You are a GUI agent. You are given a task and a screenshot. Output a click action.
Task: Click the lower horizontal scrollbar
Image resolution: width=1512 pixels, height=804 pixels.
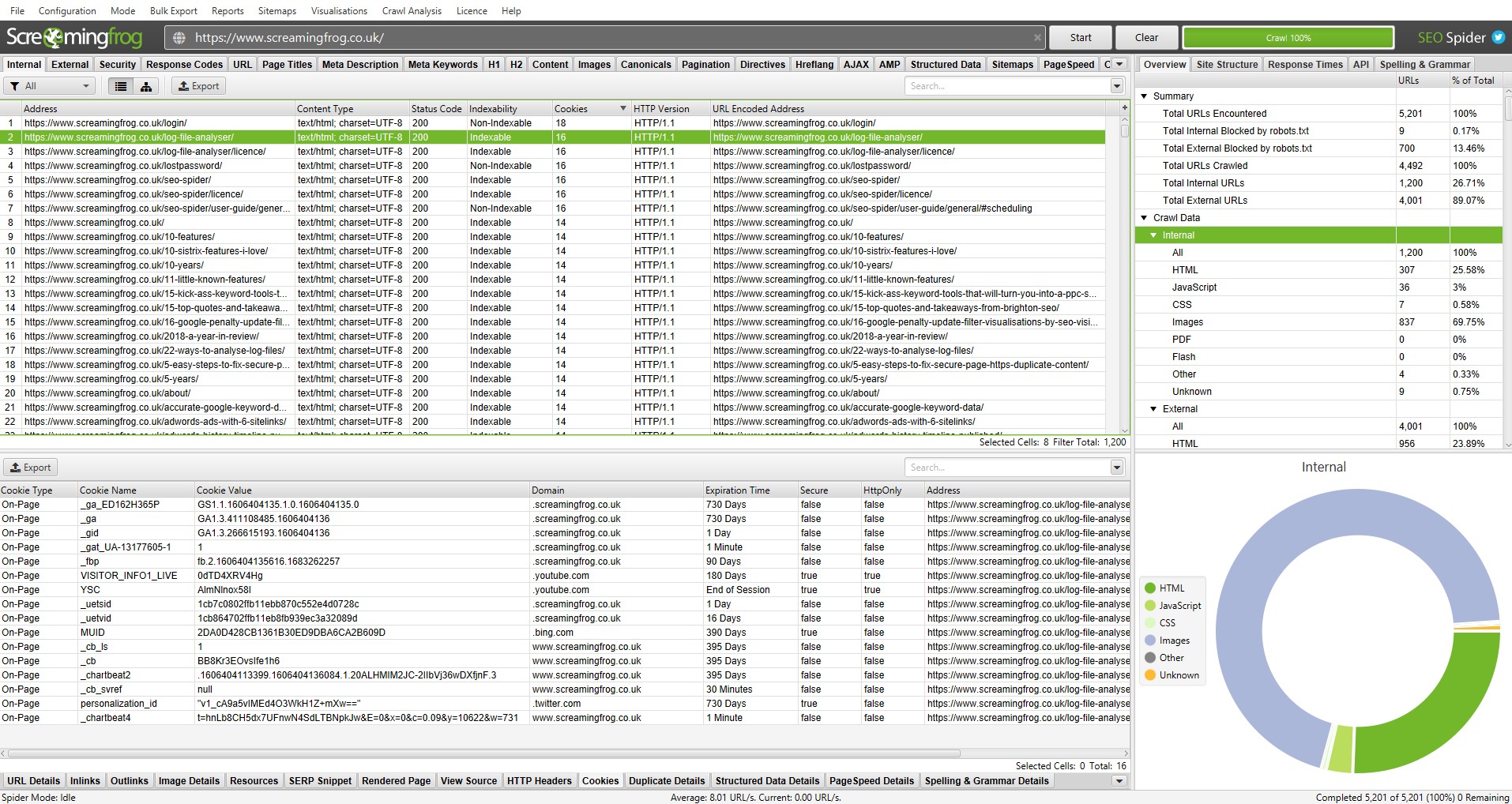point(483,753)
